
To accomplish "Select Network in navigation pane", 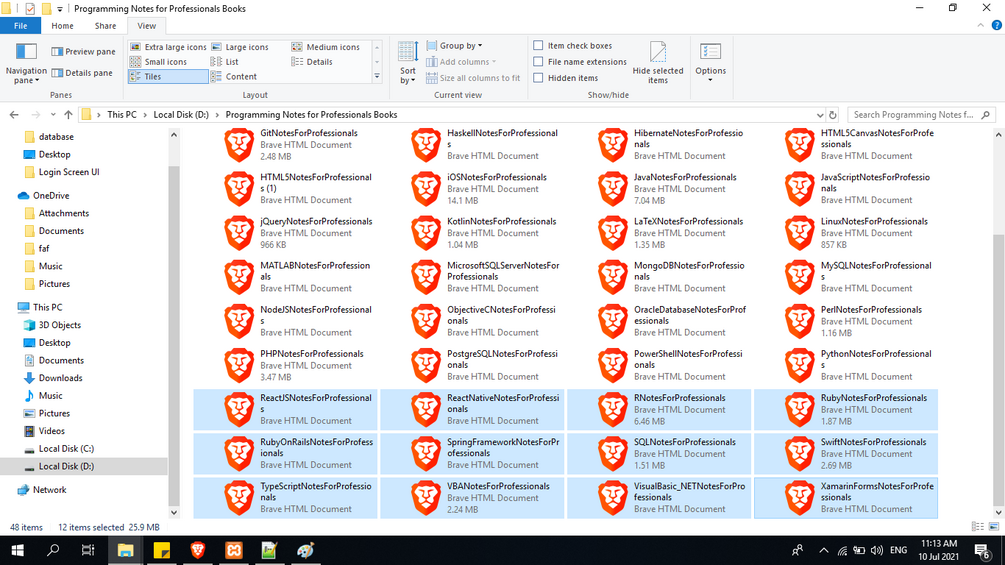I will [49, 489].
